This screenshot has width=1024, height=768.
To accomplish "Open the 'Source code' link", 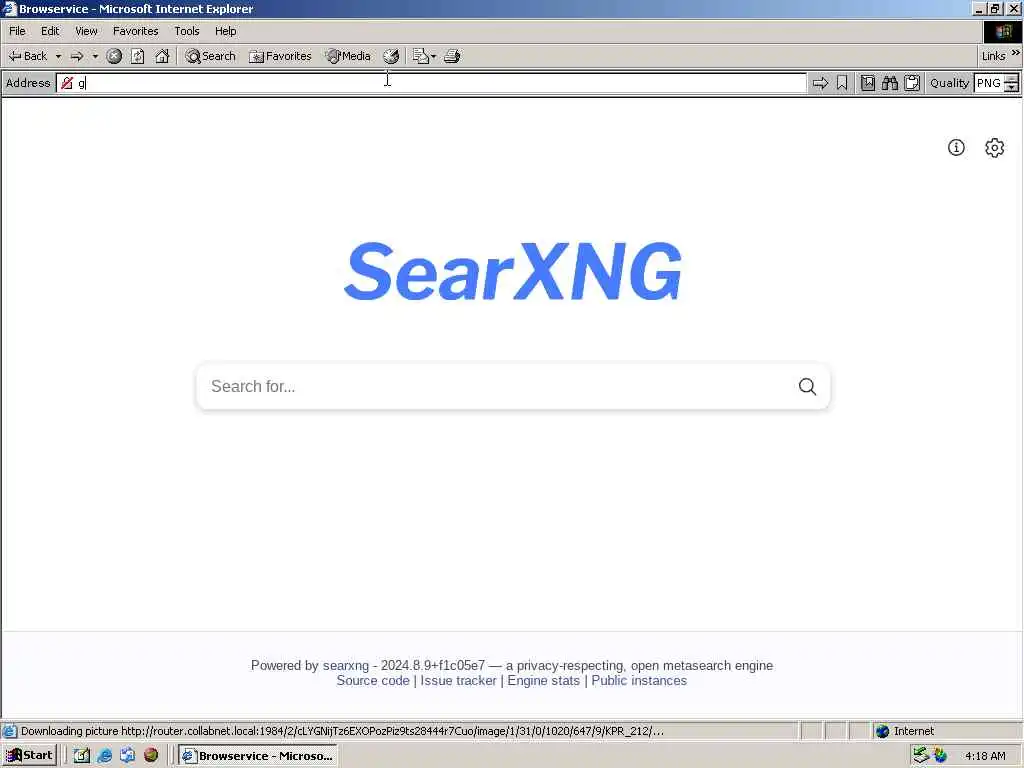I will tap(373, 680).
